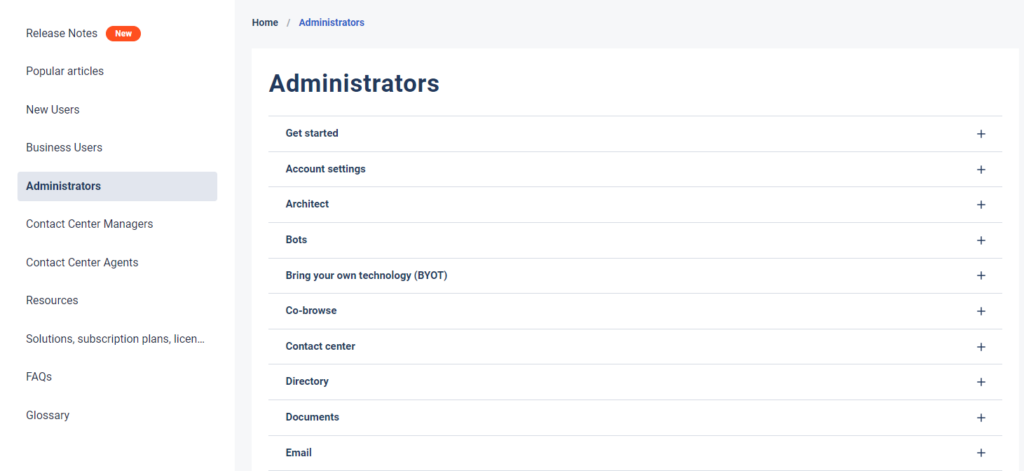Viewport: 1024px width, 471px height.
Task: Expand the Contact center section title
Action: click(x=320, y=346)
